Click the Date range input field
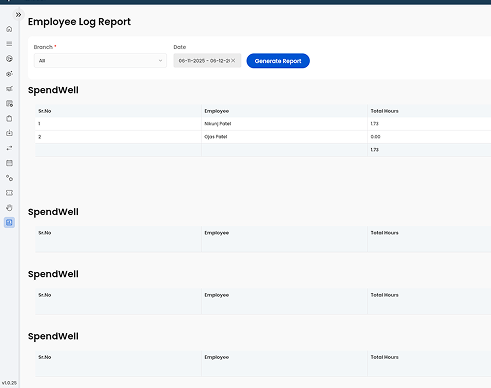491x388 pixels. pyautogui.click(x=207, y=61)
